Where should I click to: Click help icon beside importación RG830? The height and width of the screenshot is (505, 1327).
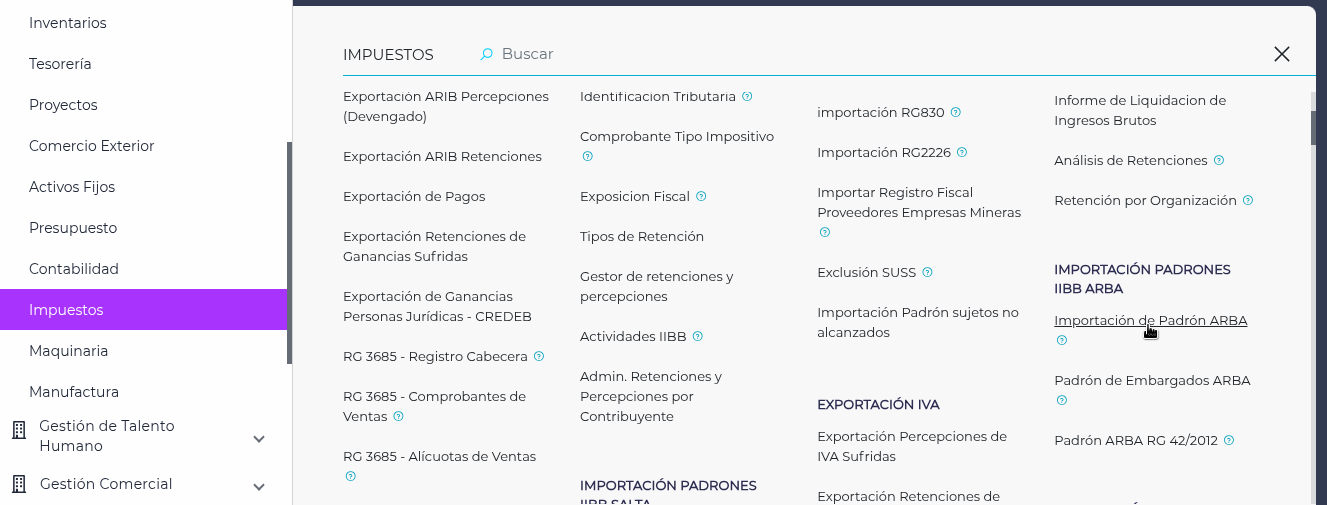[x=956, y=113]
